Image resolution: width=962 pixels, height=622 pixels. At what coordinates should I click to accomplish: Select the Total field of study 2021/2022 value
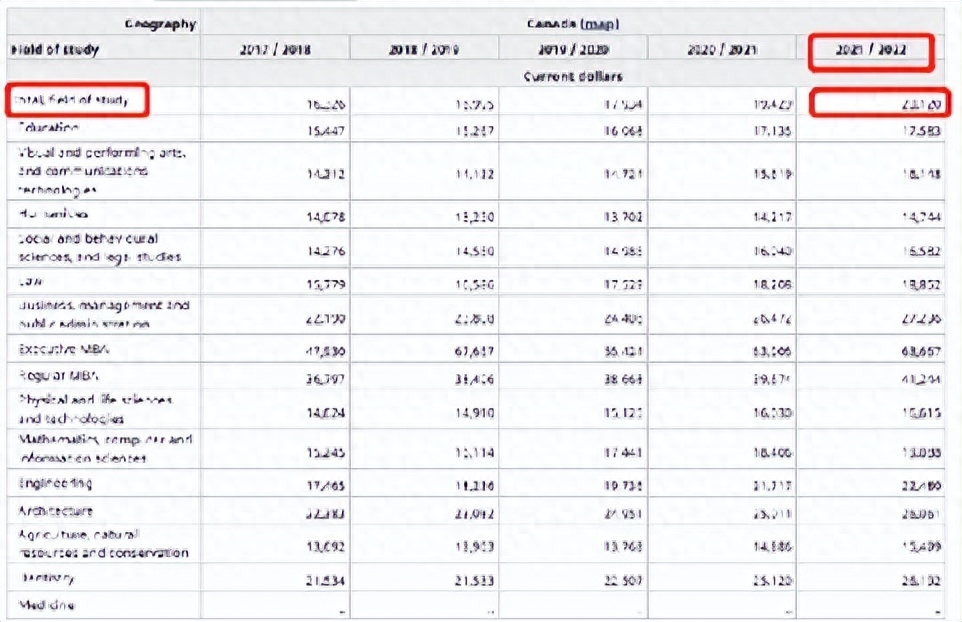(x=878, y=102)
